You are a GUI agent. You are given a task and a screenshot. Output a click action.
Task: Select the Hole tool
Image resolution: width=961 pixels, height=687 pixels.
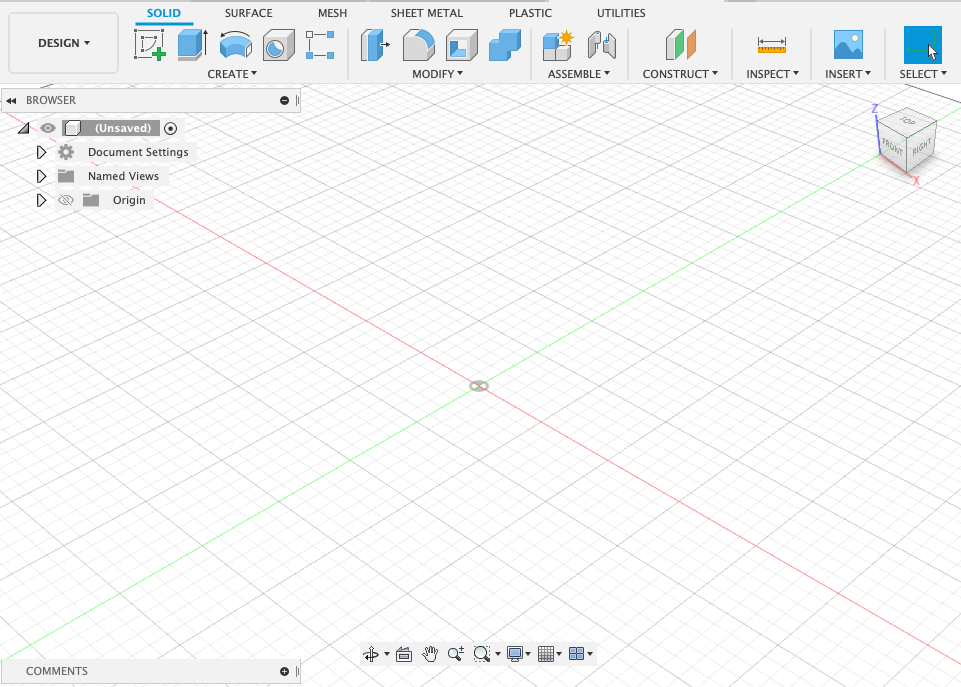point(277,45)
